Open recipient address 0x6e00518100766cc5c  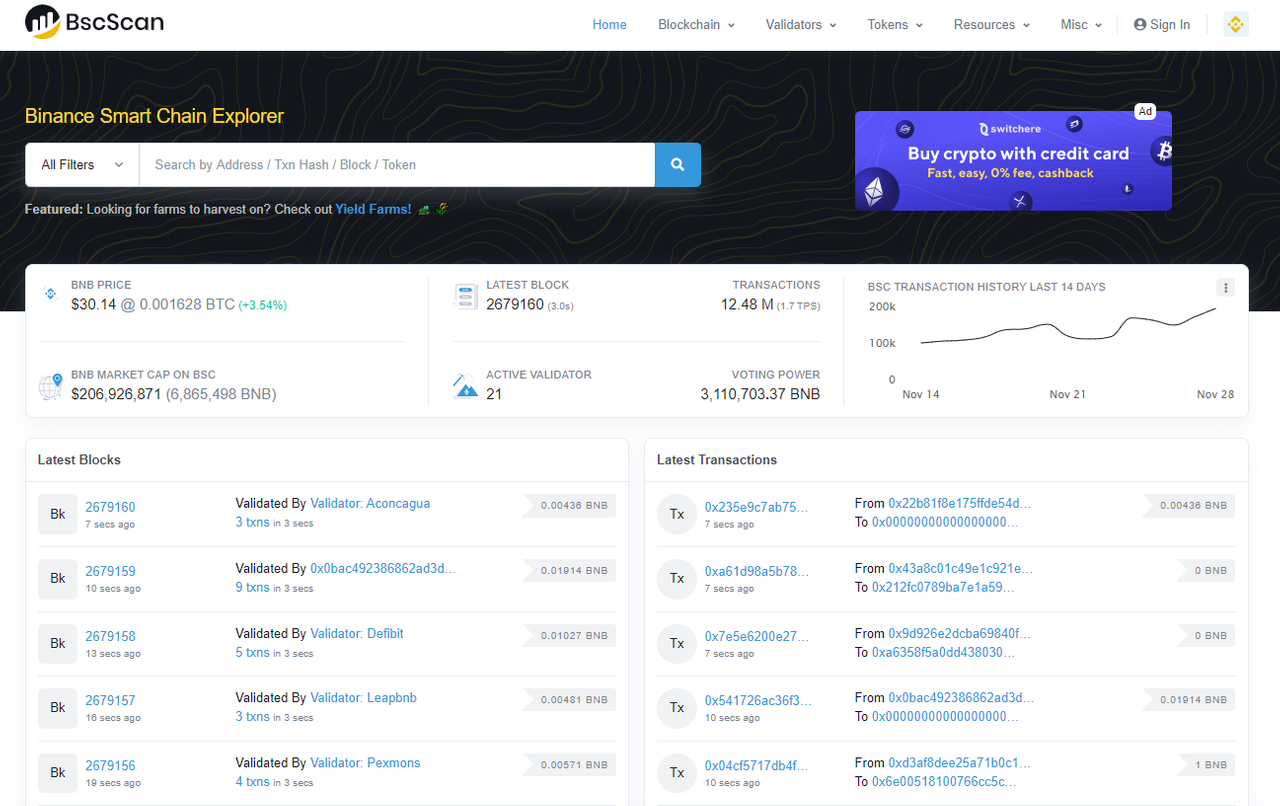[944, 781]
